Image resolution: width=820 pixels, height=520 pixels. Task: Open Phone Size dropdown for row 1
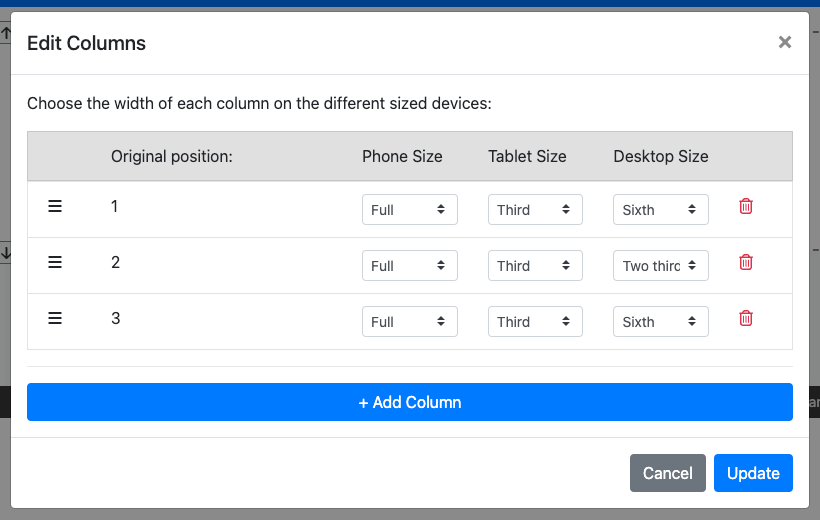tap(409, 210)
